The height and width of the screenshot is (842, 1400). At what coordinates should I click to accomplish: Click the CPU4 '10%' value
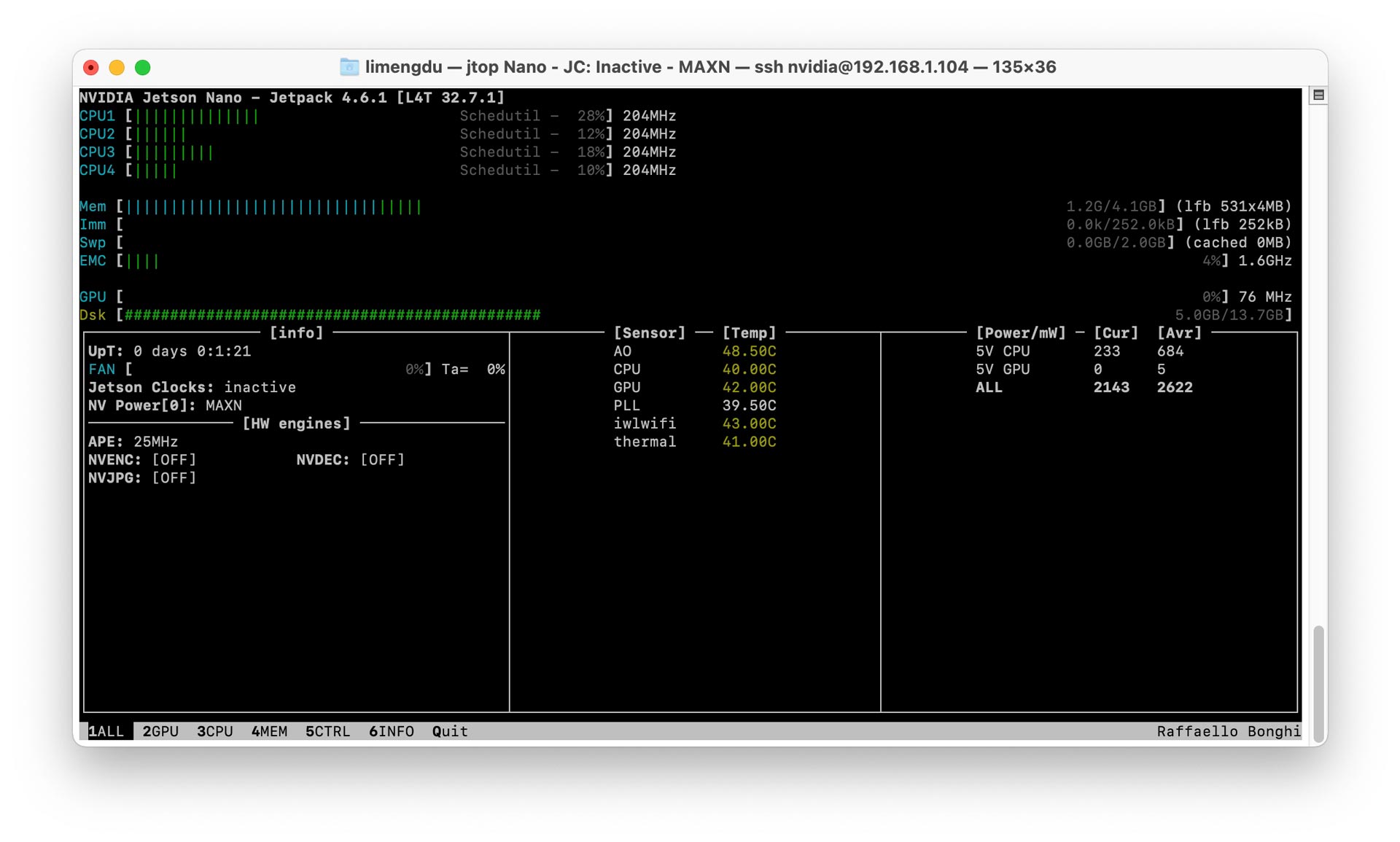[591, 171]
